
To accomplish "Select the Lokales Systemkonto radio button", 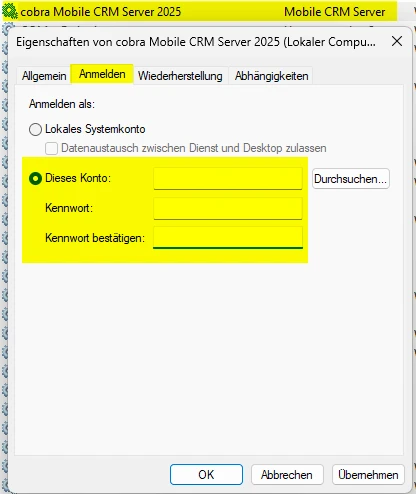I will coord(35,129).
